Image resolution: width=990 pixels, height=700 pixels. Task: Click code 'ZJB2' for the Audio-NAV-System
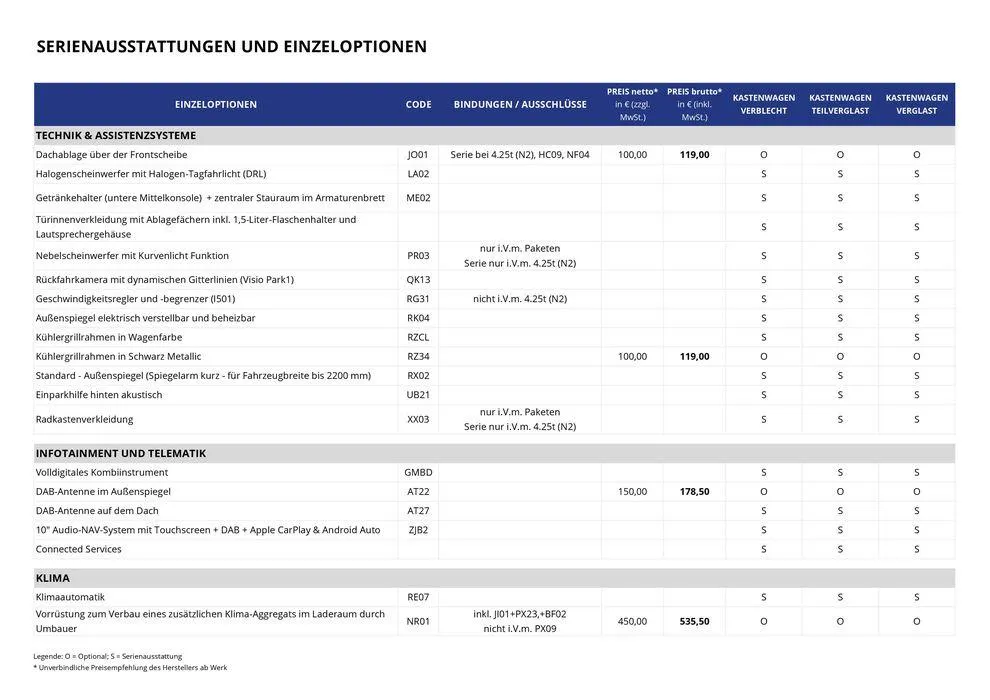pos(418,531)
